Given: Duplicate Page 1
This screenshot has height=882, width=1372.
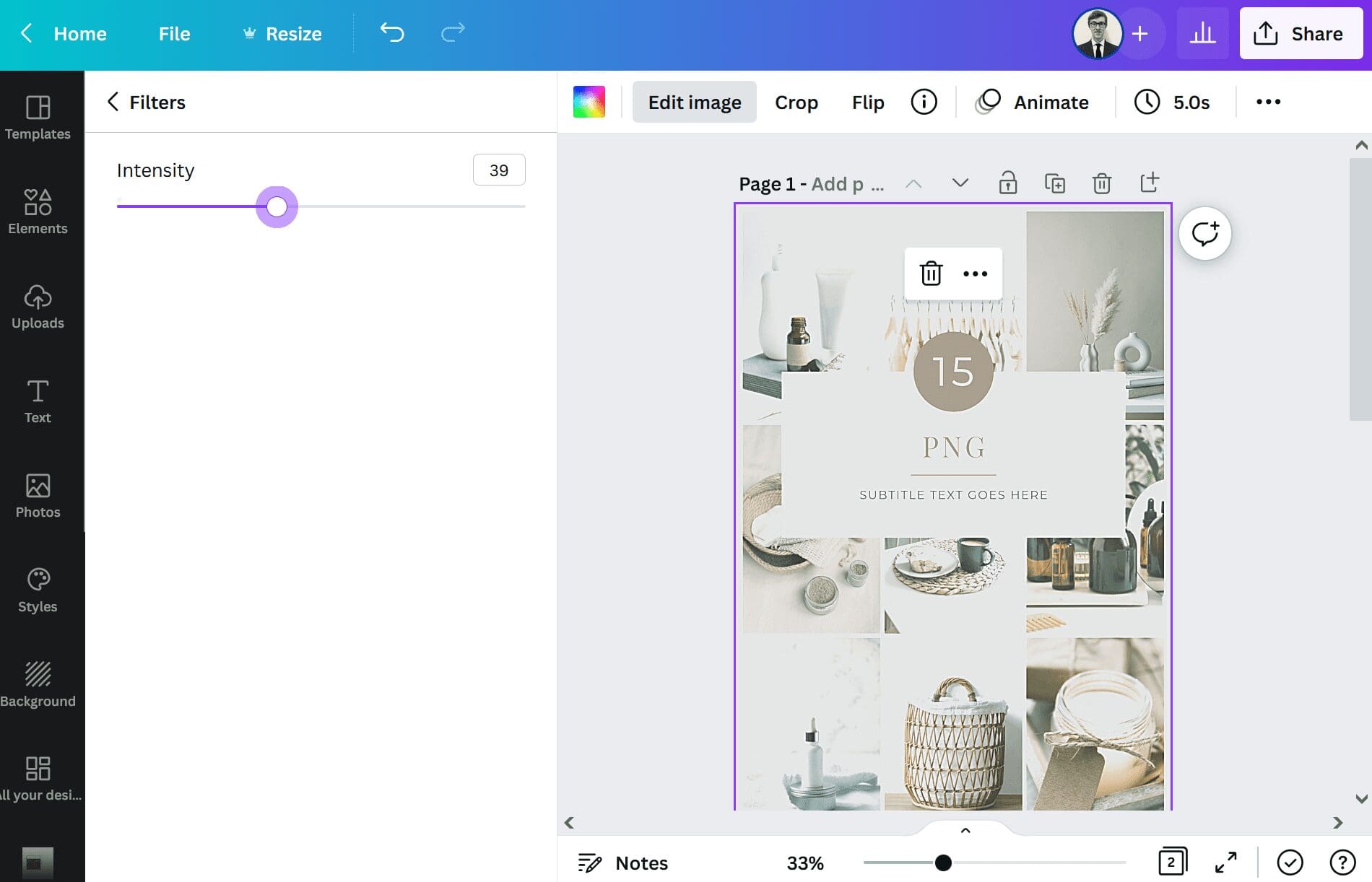Looking at the screenshot, I should click(1055, 183).
